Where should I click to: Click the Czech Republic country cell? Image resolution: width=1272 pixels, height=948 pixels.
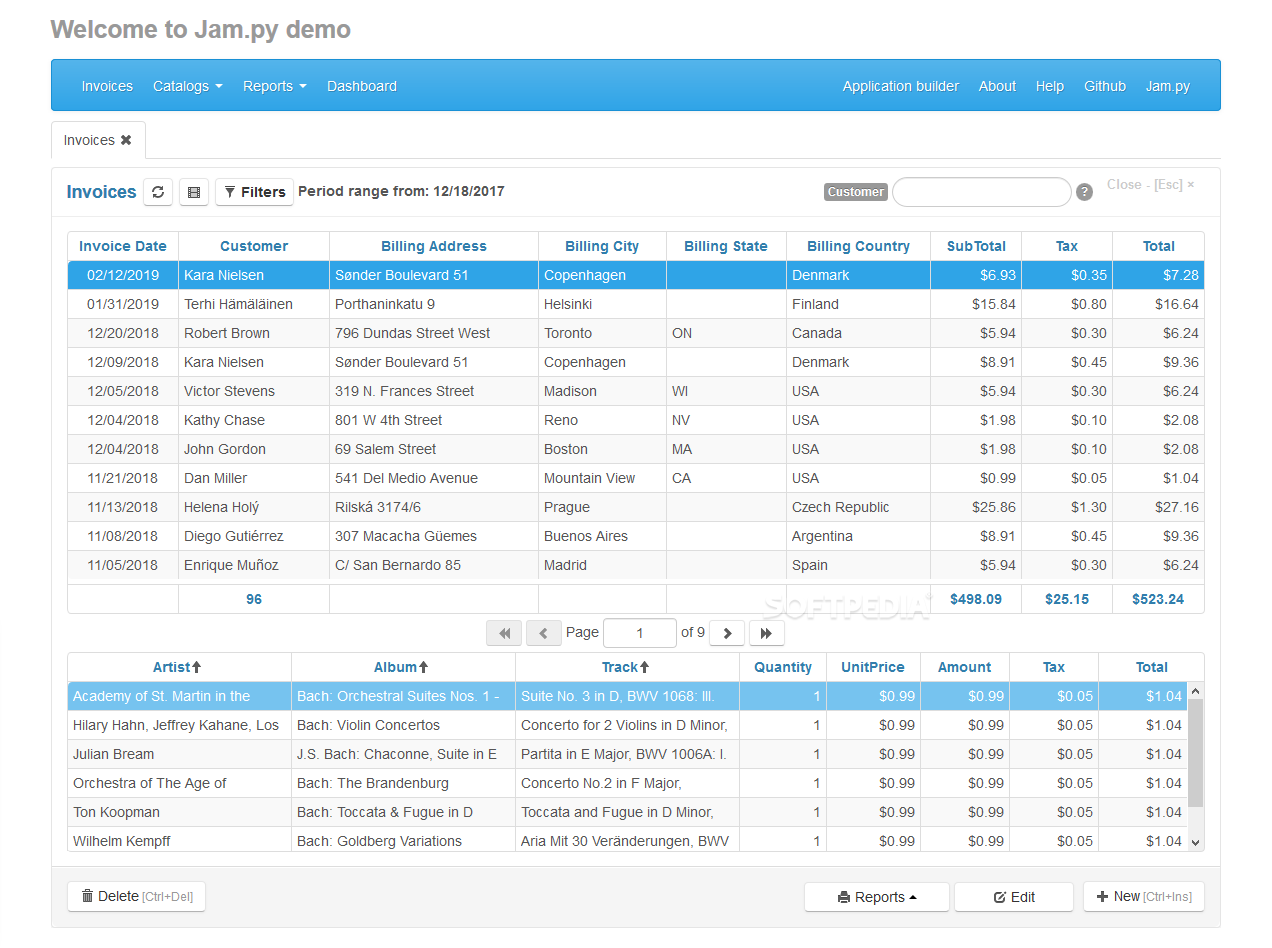[x=858, y=507]
